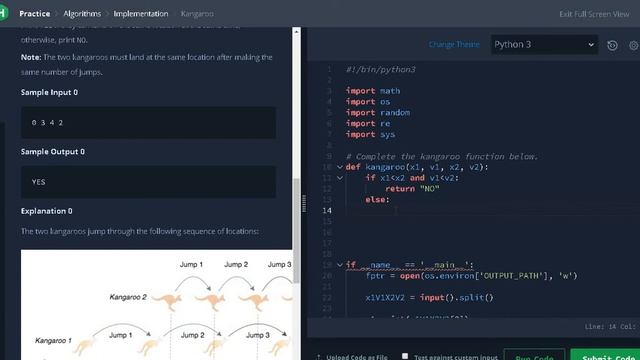Click the YES sample output text
640x360 pixels.
38,182
